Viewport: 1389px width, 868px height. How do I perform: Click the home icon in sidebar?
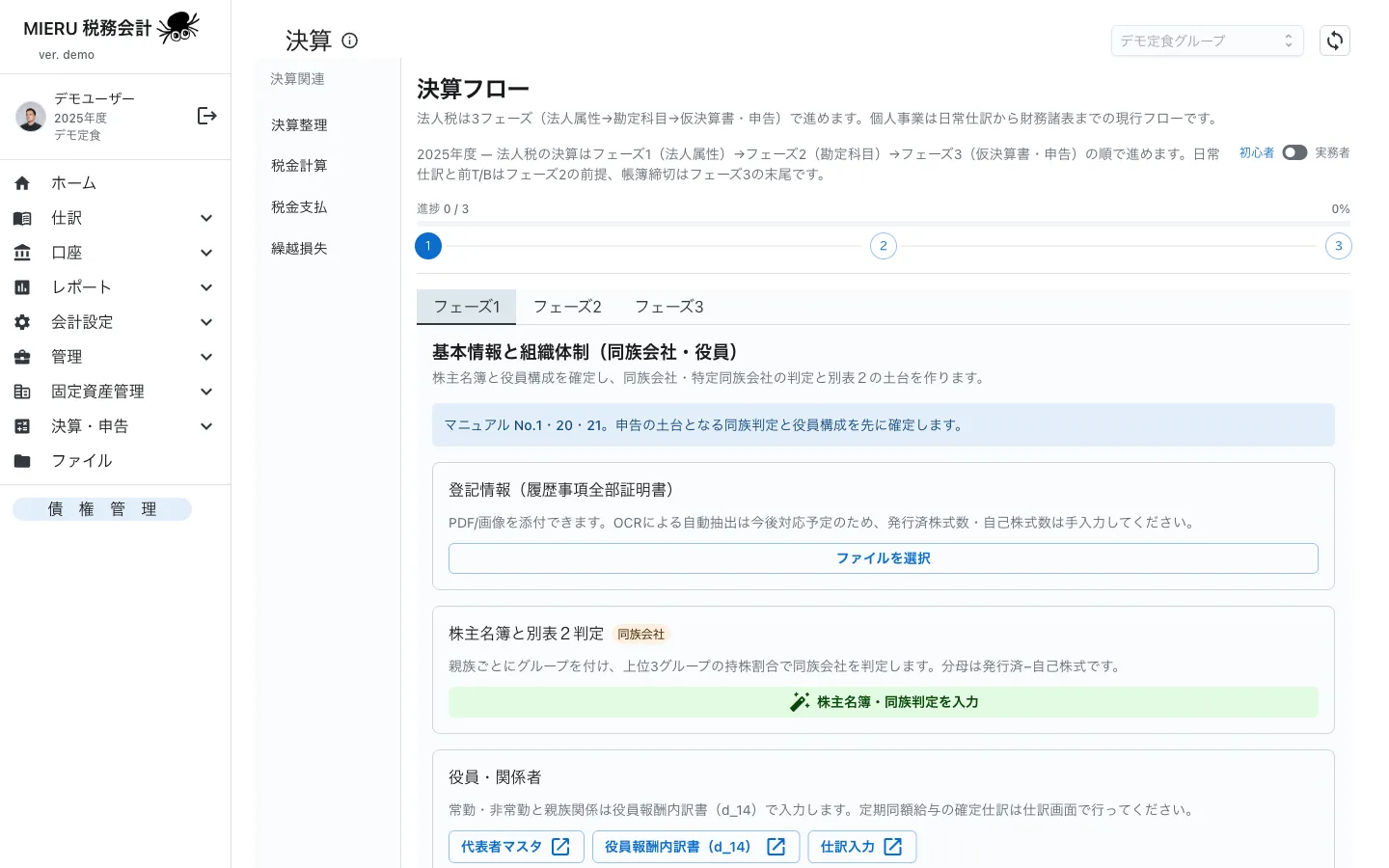pos(22,183)
